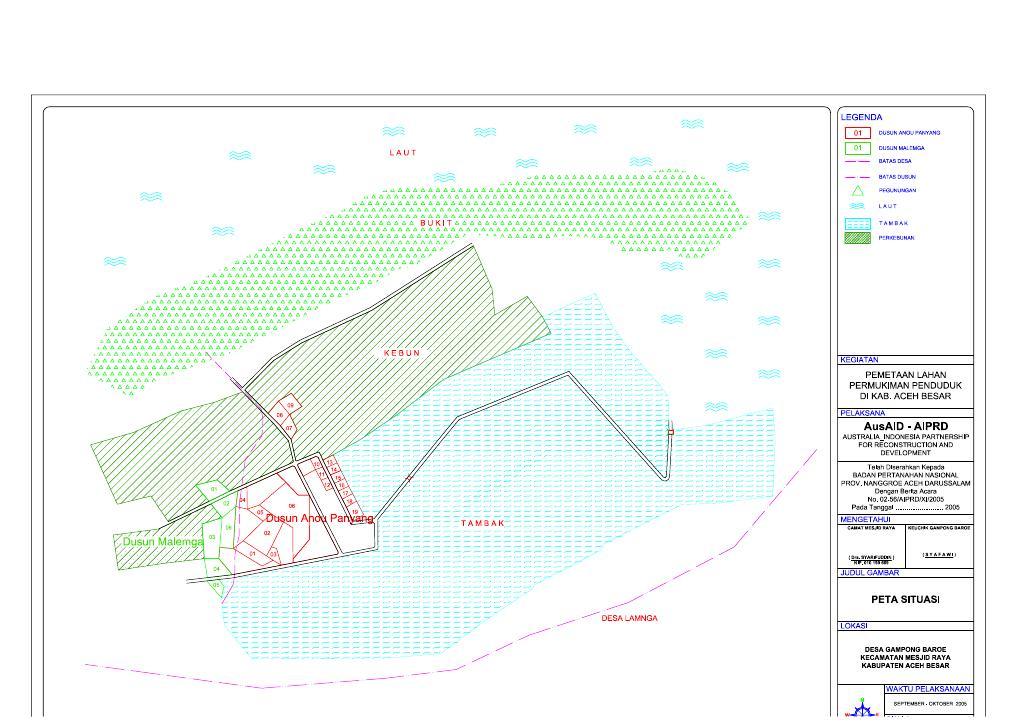The width and height of the screenshot is (1024, 725).
Task: Click the AusAID - AIPRD heading
Action: 905,426
